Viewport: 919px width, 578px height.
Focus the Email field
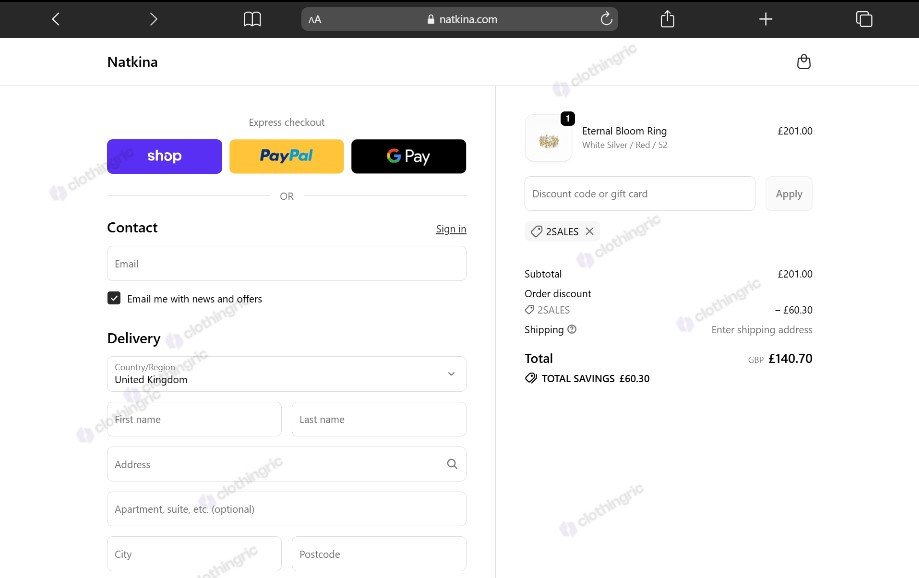[x=287, y=264]
